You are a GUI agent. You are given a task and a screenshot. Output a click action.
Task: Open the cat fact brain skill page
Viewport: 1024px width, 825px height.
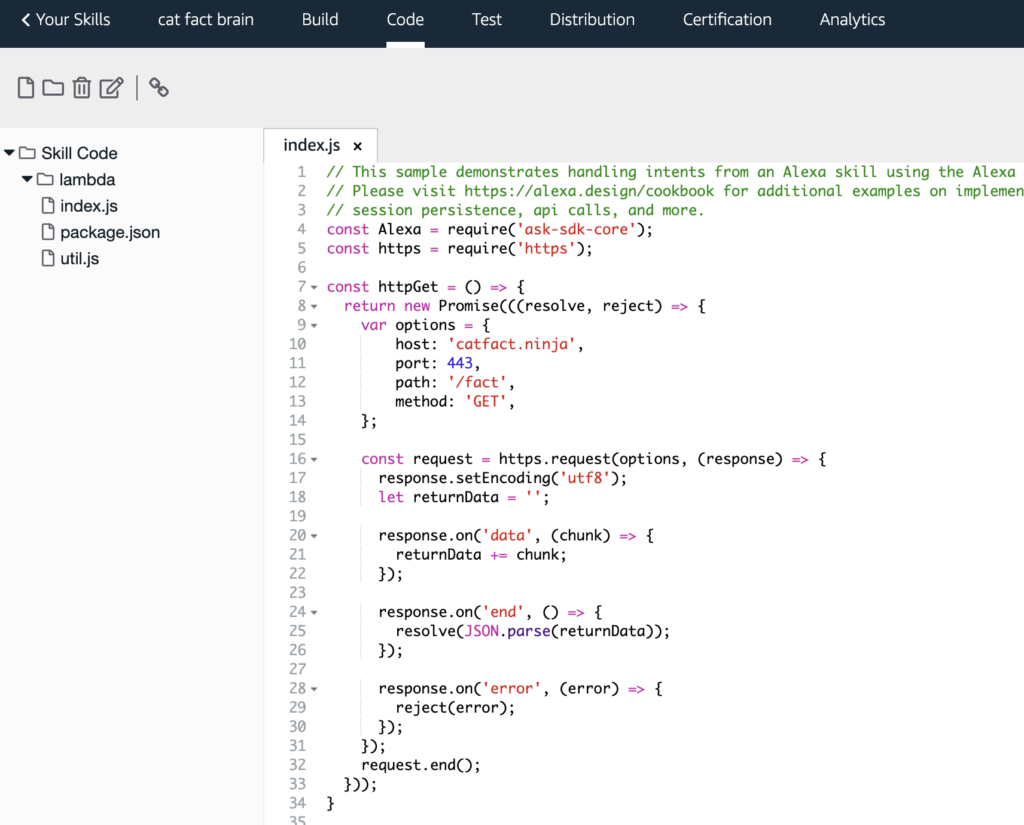[206, 20]
